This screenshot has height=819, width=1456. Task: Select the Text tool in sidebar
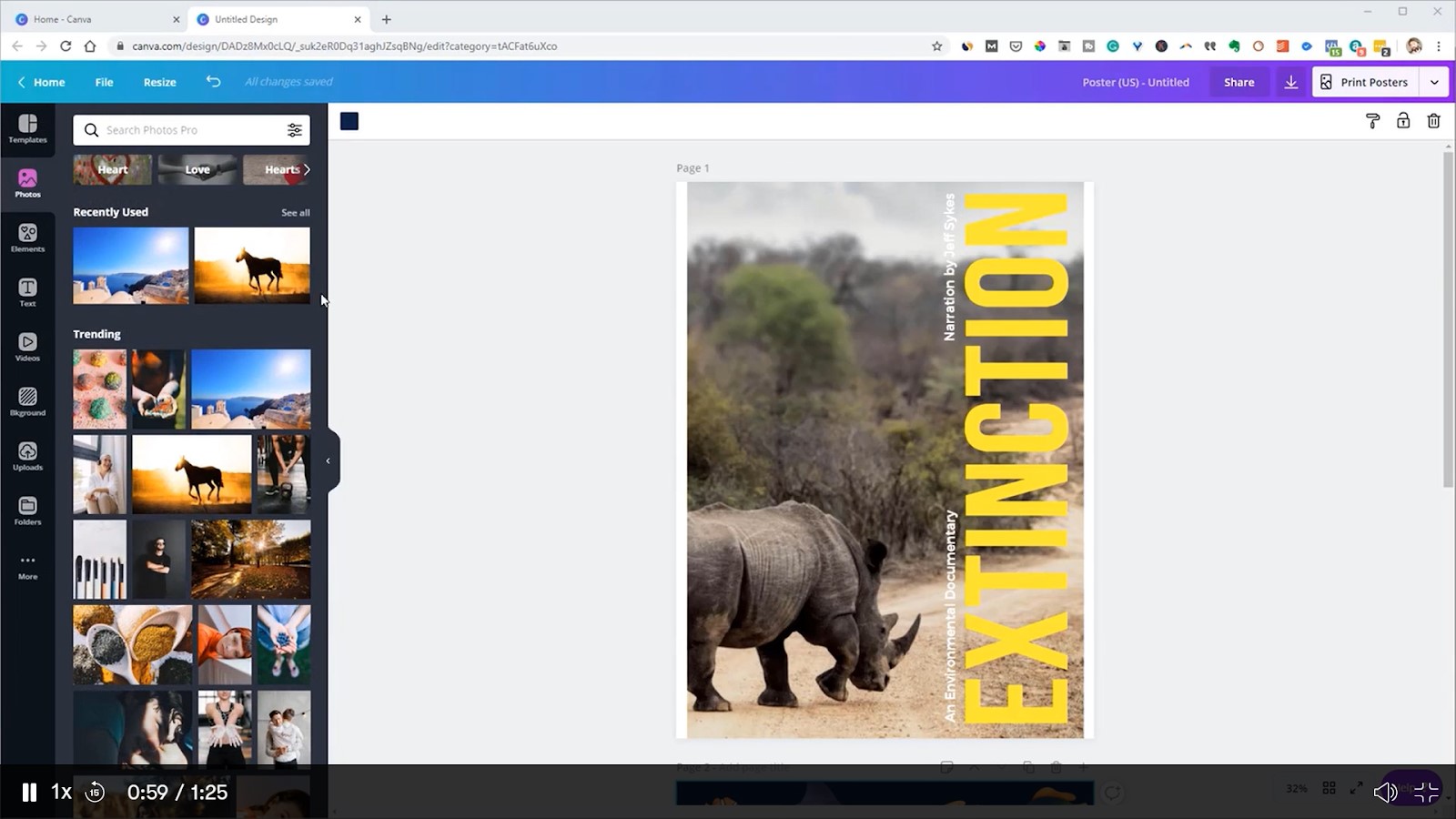click(x=27, y=292)
